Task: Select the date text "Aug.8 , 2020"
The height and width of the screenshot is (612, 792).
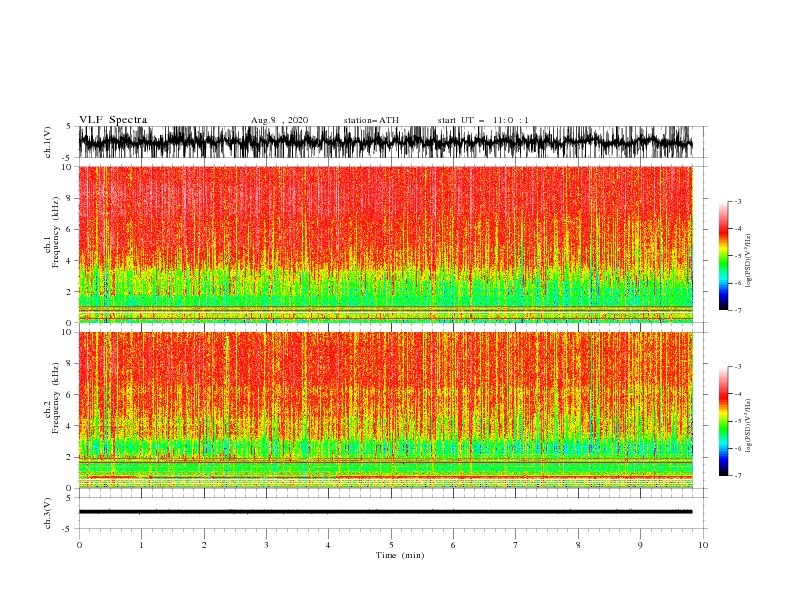Action: [x=279, y=120]
